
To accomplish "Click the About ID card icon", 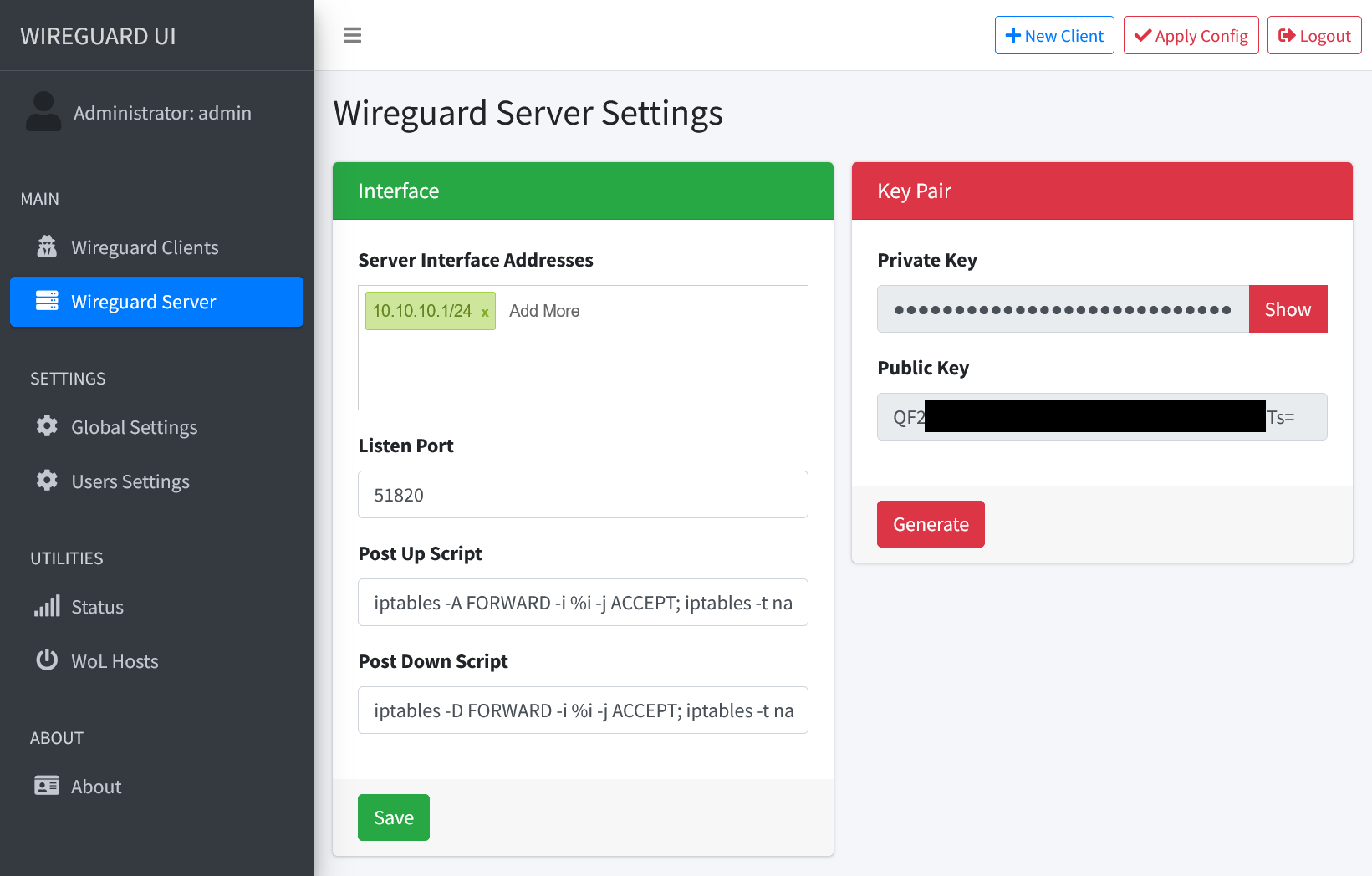I will (x=47, y=786).
